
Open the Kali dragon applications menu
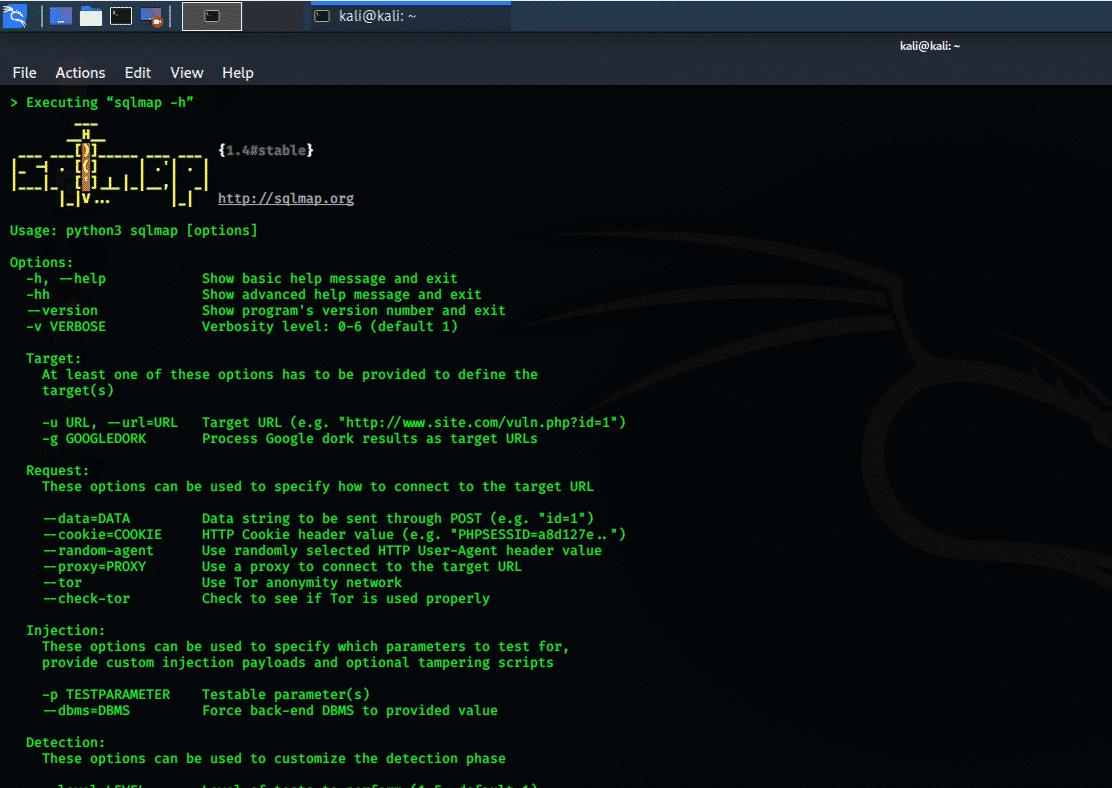(x=15, y=15)
